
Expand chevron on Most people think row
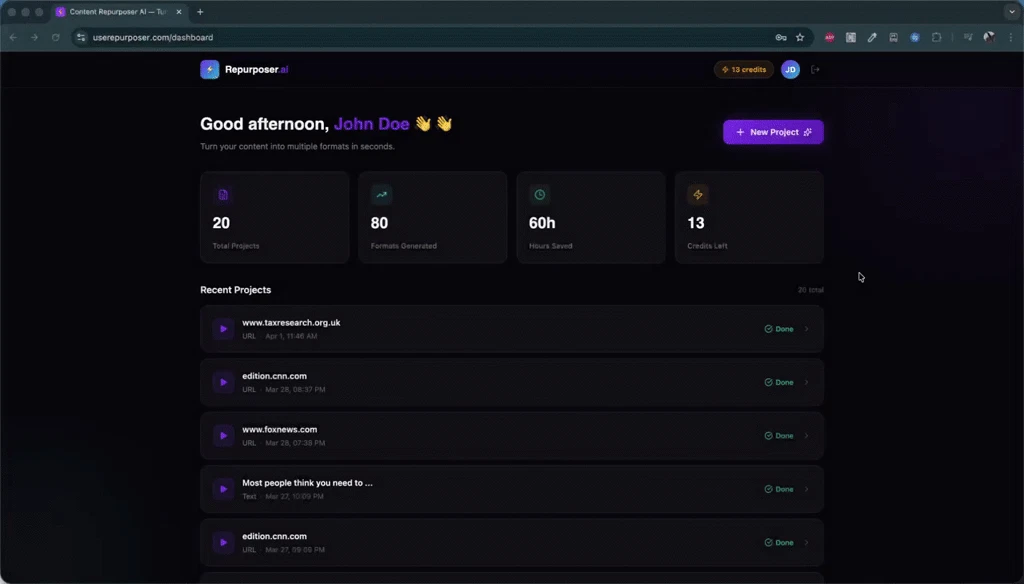tap(807, 489)
